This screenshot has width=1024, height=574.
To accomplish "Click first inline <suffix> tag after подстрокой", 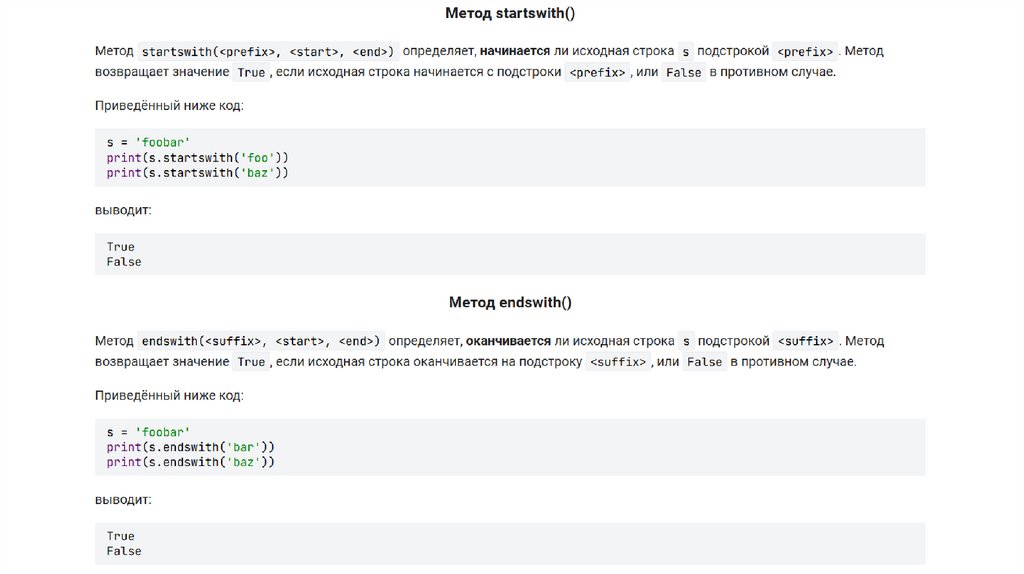I will click(805, 341).
